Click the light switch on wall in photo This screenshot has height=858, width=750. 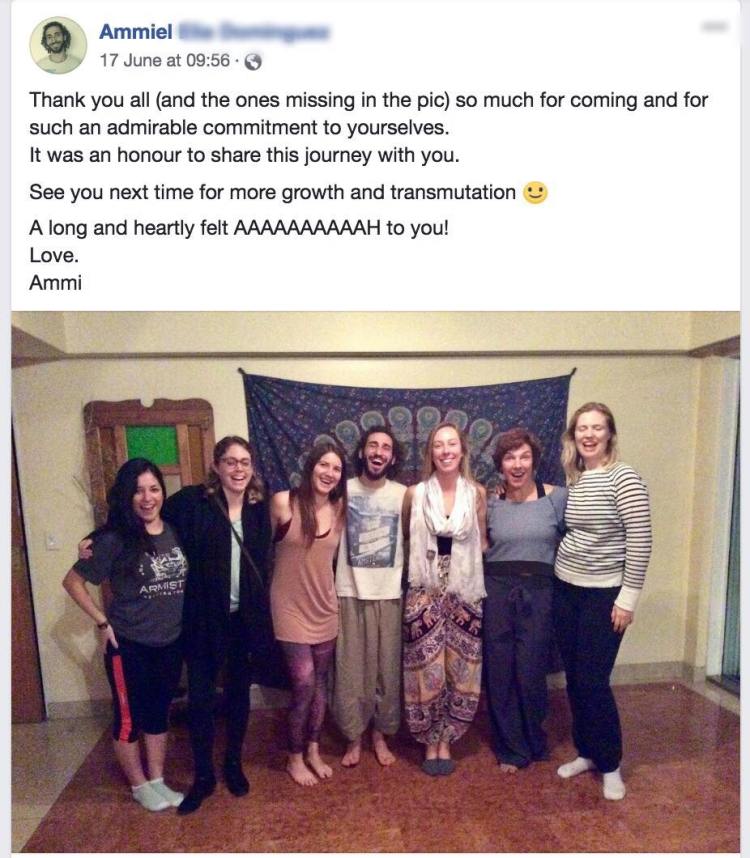point(53,542)
